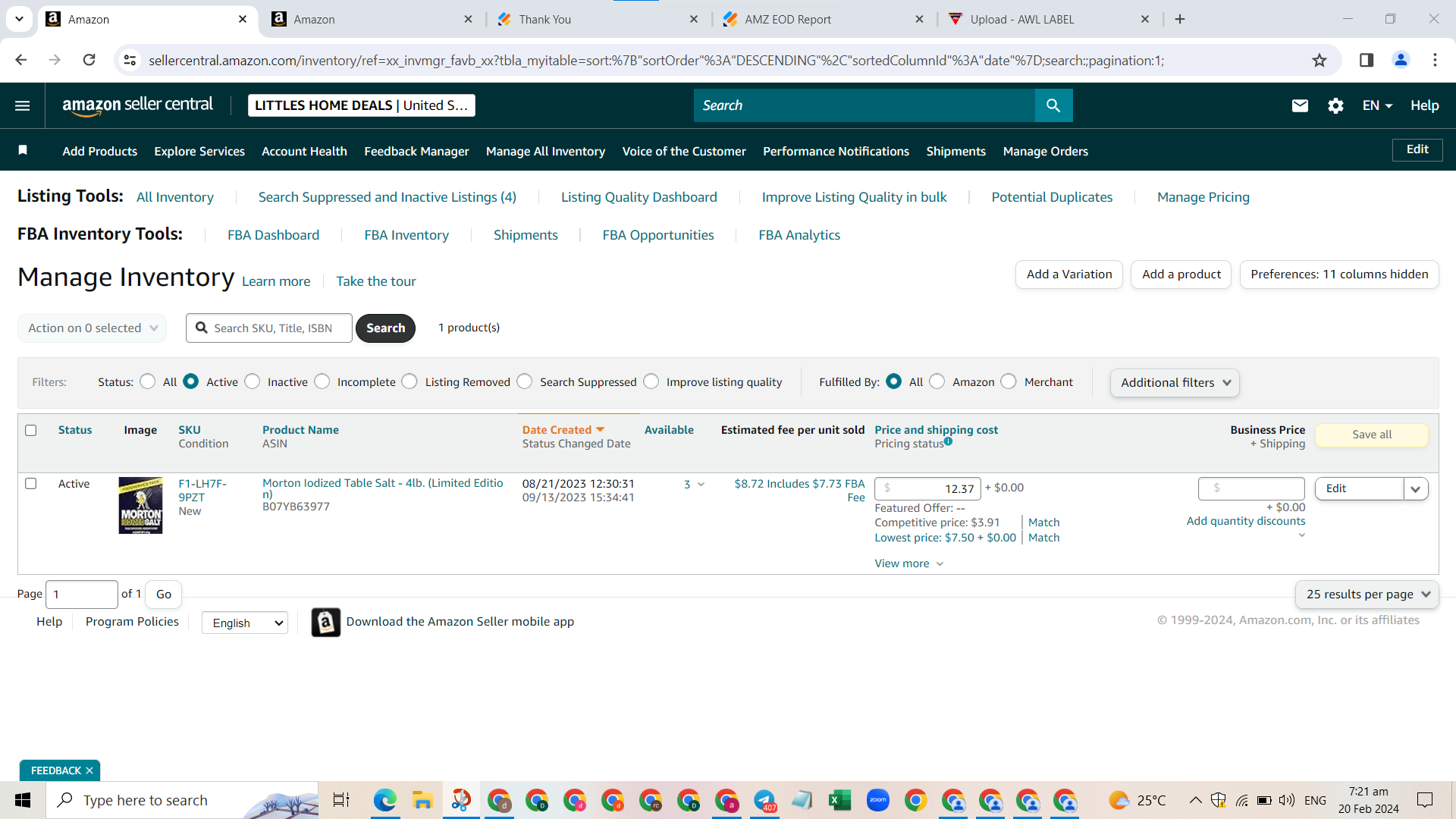Open the Chrome profile avatar icon
Viewport: 1456px width, 819px height.
(x=1401, y=60)
